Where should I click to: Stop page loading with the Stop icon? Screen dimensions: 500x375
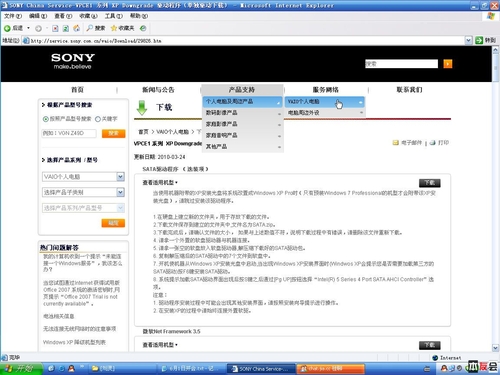(55, 29)
